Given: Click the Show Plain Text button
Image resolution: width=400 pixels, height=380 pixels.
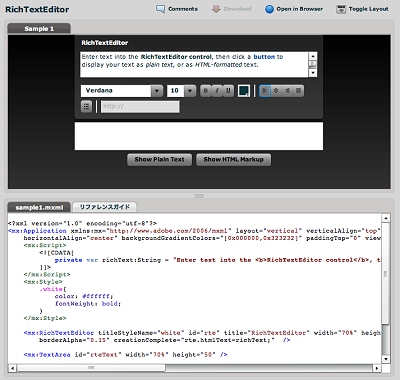Looking at the screenshot, I should tap(159, 160).
